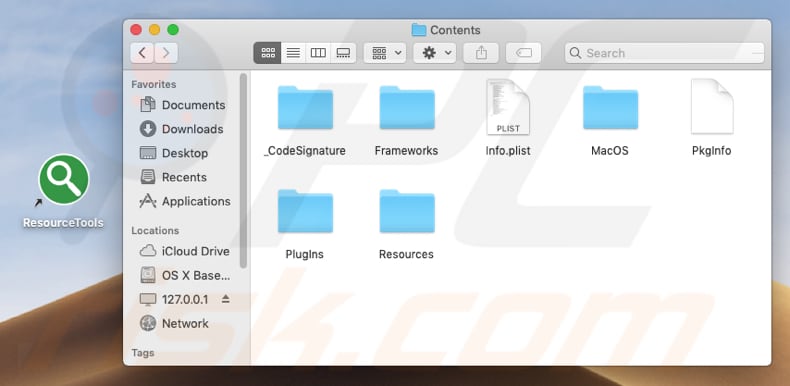This screenshot has width=790, height=386.
Task: Select the PkgInfo file icon
Action: click(x=712, y=106)
